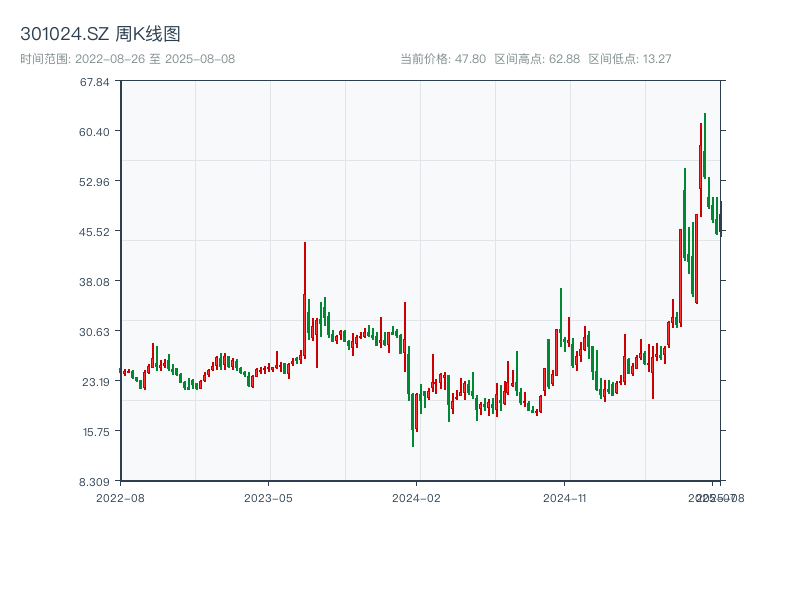This screenshot has width=800, height=600.
Task: Click y-axis value 45.52
Action: point(94,232)
